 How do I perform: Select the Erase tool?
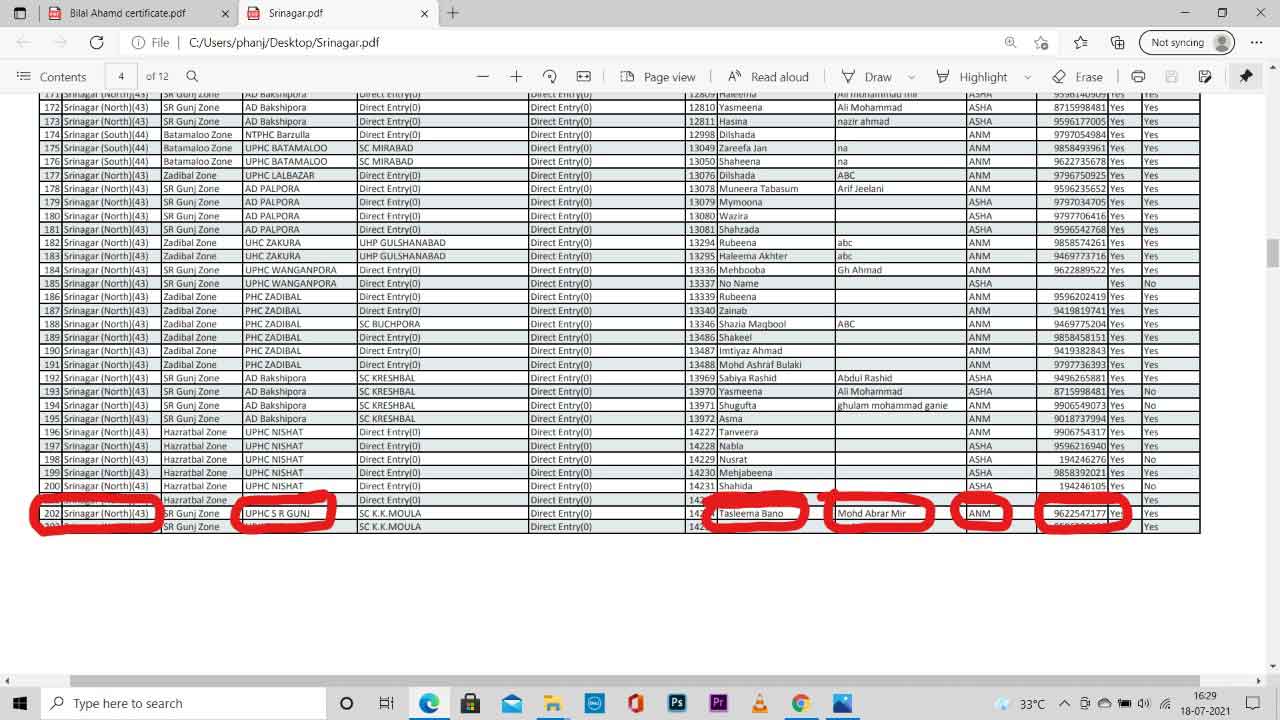click(1077, 77)
